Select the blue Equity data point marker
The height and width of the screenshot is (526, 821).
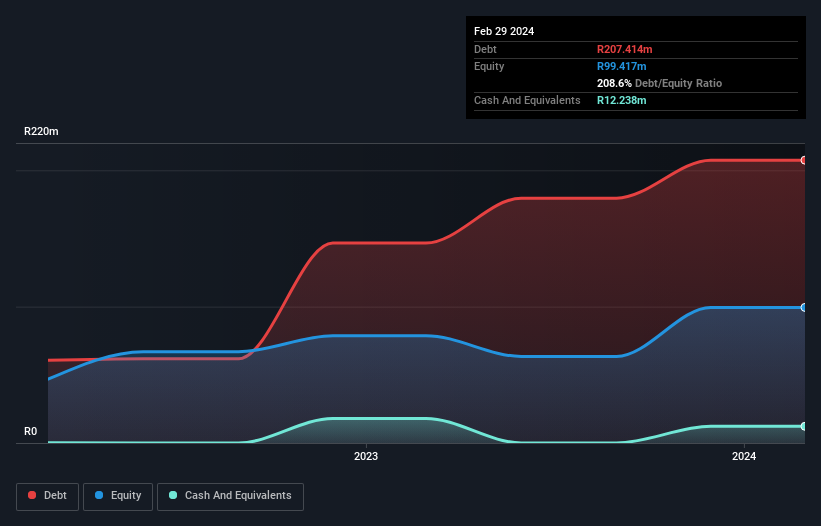(x=804, y=307)
